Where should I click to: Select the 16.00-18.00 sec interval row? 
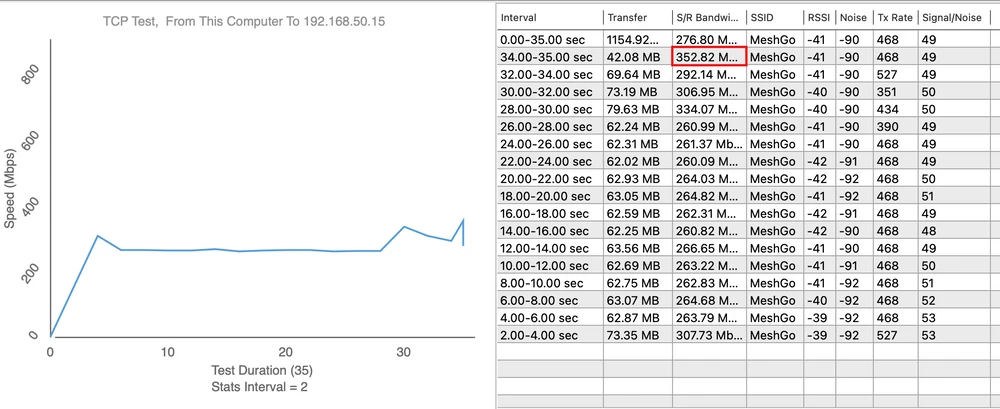(x=548, y=213)
